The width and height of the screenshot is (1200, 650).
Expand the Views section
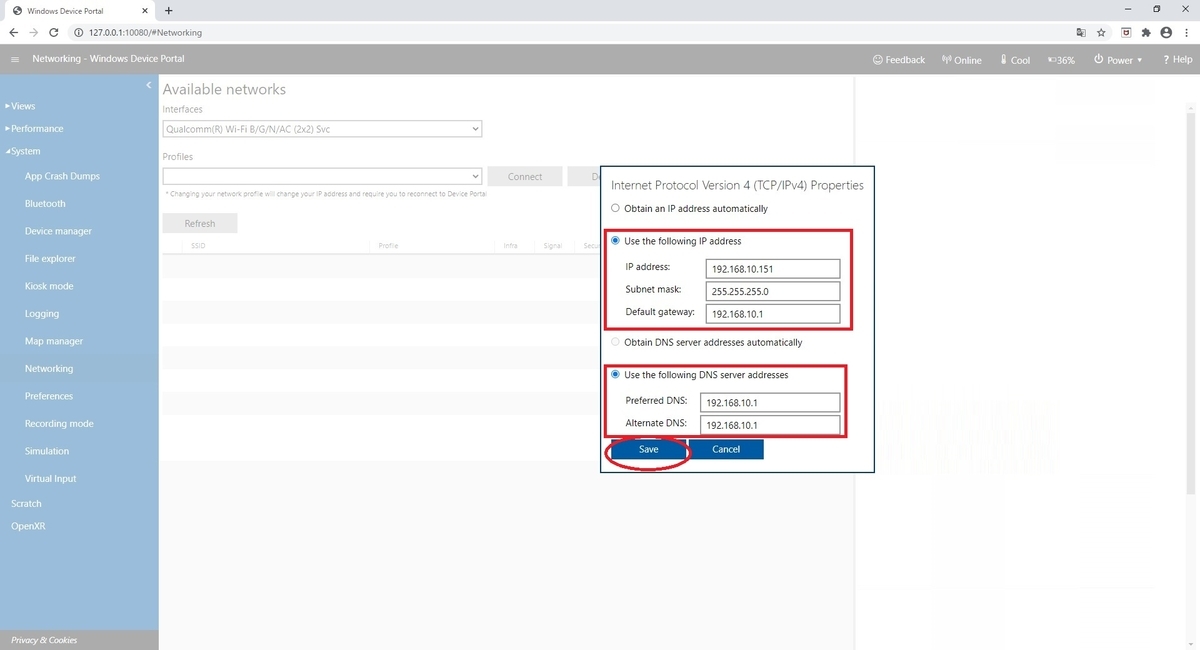tap(20, 106)
